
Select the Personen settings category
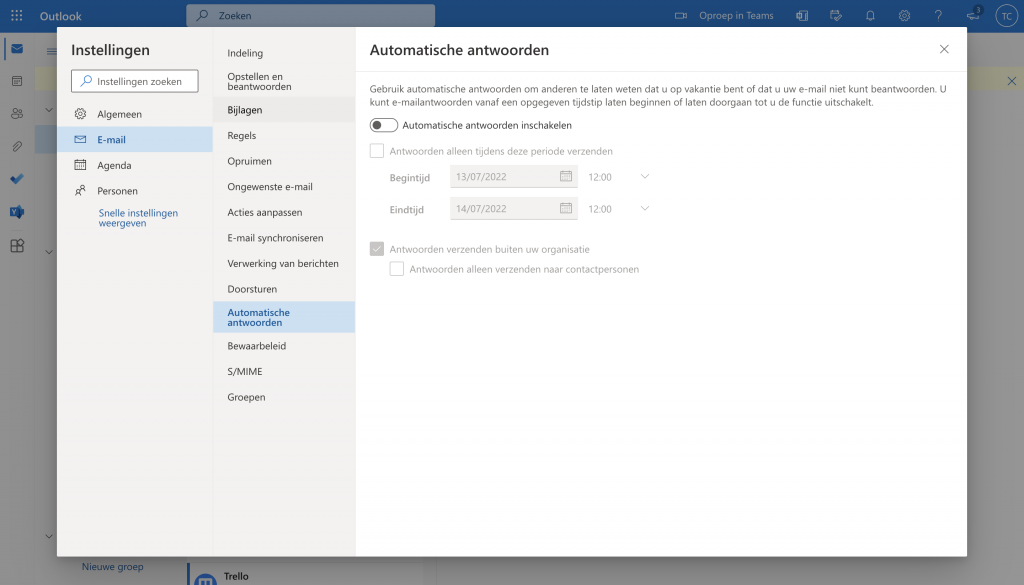[135, 191]
